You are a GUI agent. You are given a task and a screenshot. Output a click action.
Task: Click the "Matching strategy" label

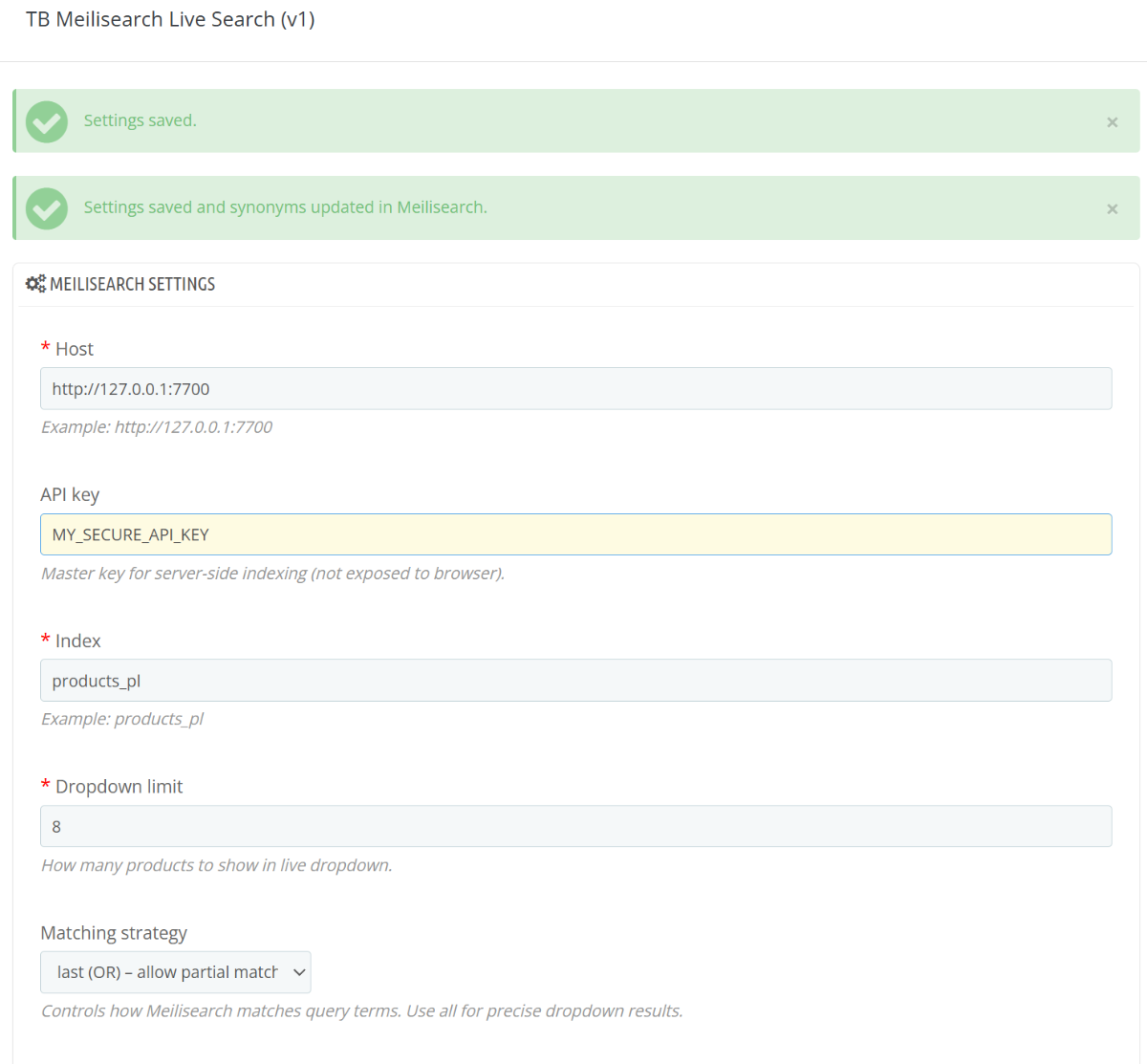coord(114,933)
